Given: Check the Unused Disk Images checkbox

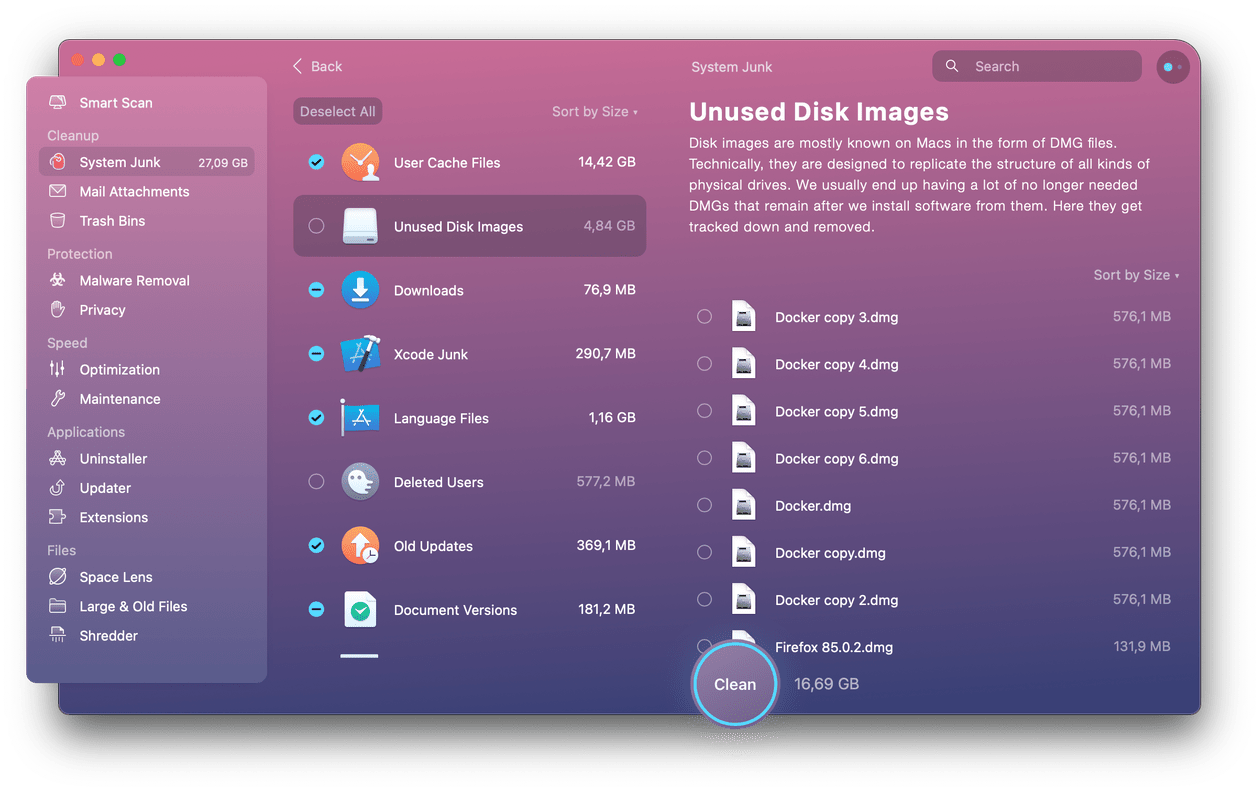Looking at the screenshot, I should pyautogui.click(x=316, y=226).
